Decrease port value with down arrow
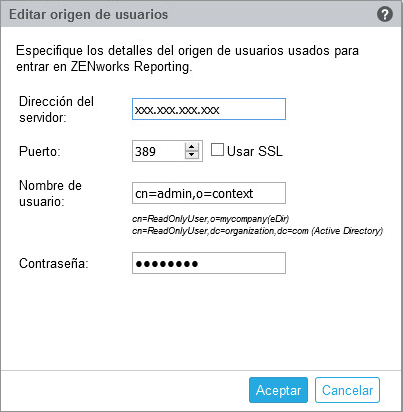This screenshot has height=412, width=403. point(192,155)
